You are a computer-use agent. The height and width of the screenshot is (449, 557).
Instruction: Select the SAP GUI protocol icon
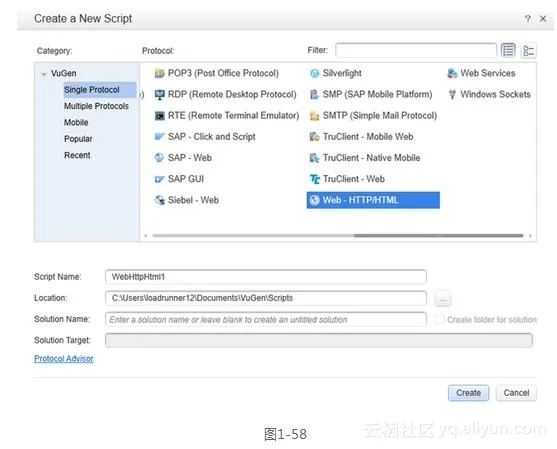159,179
